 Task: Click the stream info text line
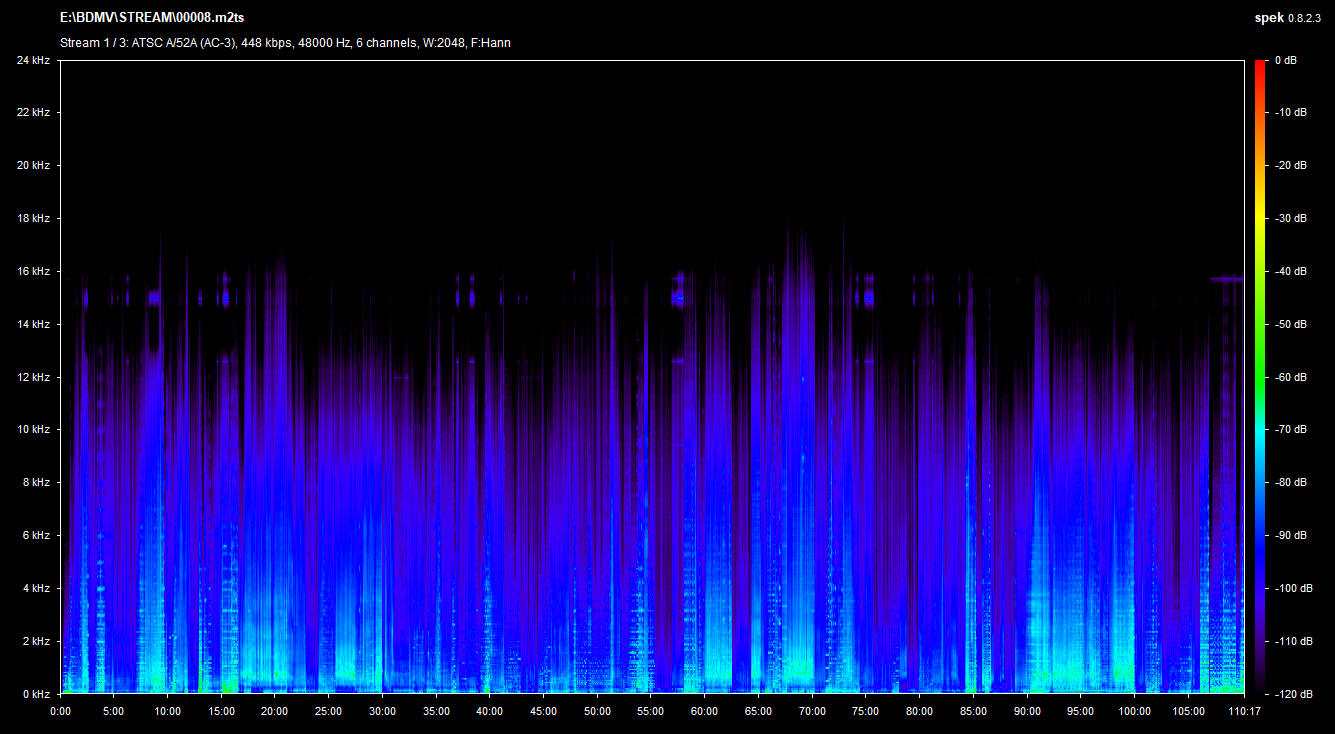(x=285, y=43)
